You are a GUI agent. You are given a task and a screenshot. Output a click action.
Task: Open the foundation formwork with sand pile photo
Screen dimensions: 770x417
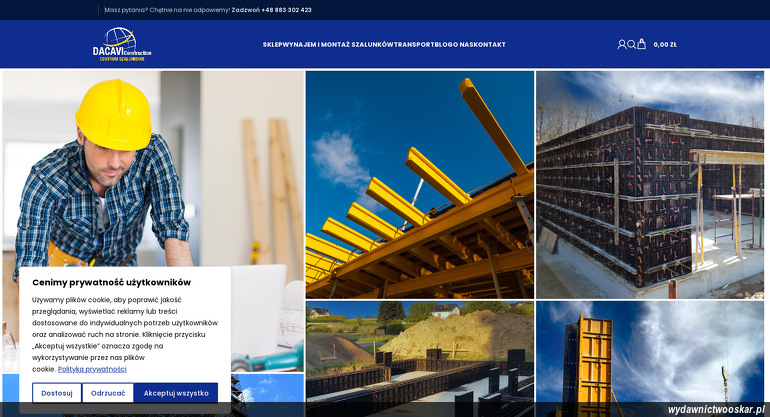(420, 359)
